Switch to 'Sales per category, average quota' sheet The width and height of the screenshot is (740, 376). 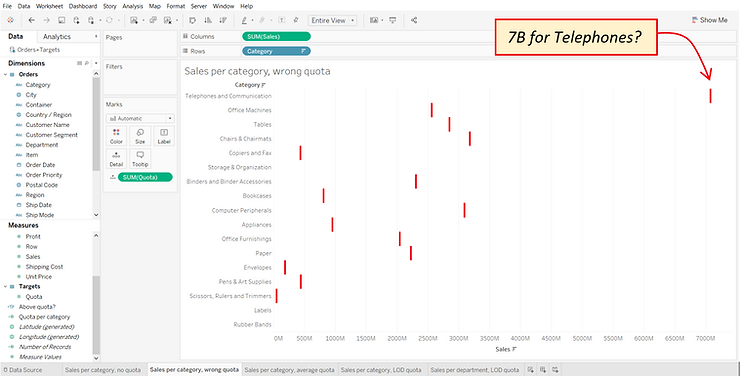[x=289, y=370]
